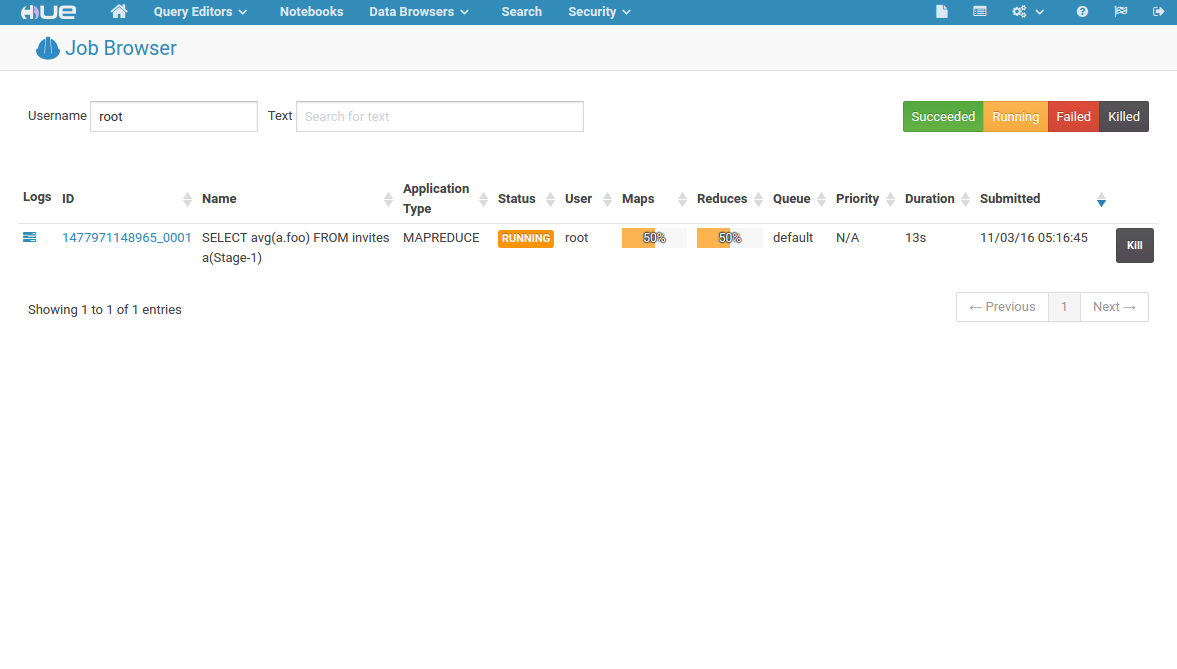Open the Notebooks menu item
Screen dimensions: 1177x669
click(x=311, y=12)
